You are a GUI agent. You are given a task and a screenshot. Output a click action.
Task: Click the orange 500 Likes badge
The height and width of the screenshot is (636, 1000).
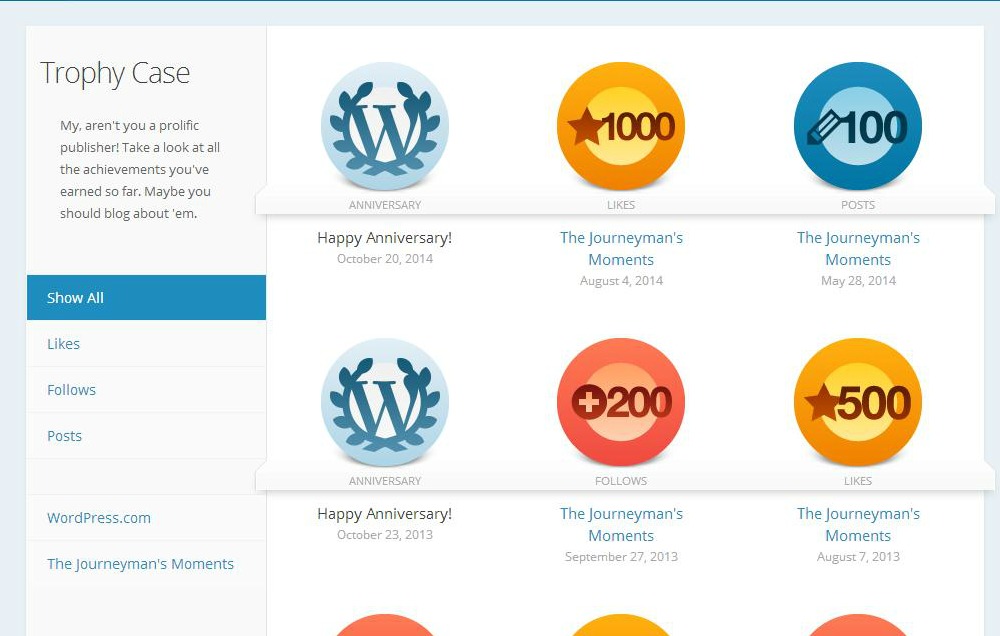[857, 402]
